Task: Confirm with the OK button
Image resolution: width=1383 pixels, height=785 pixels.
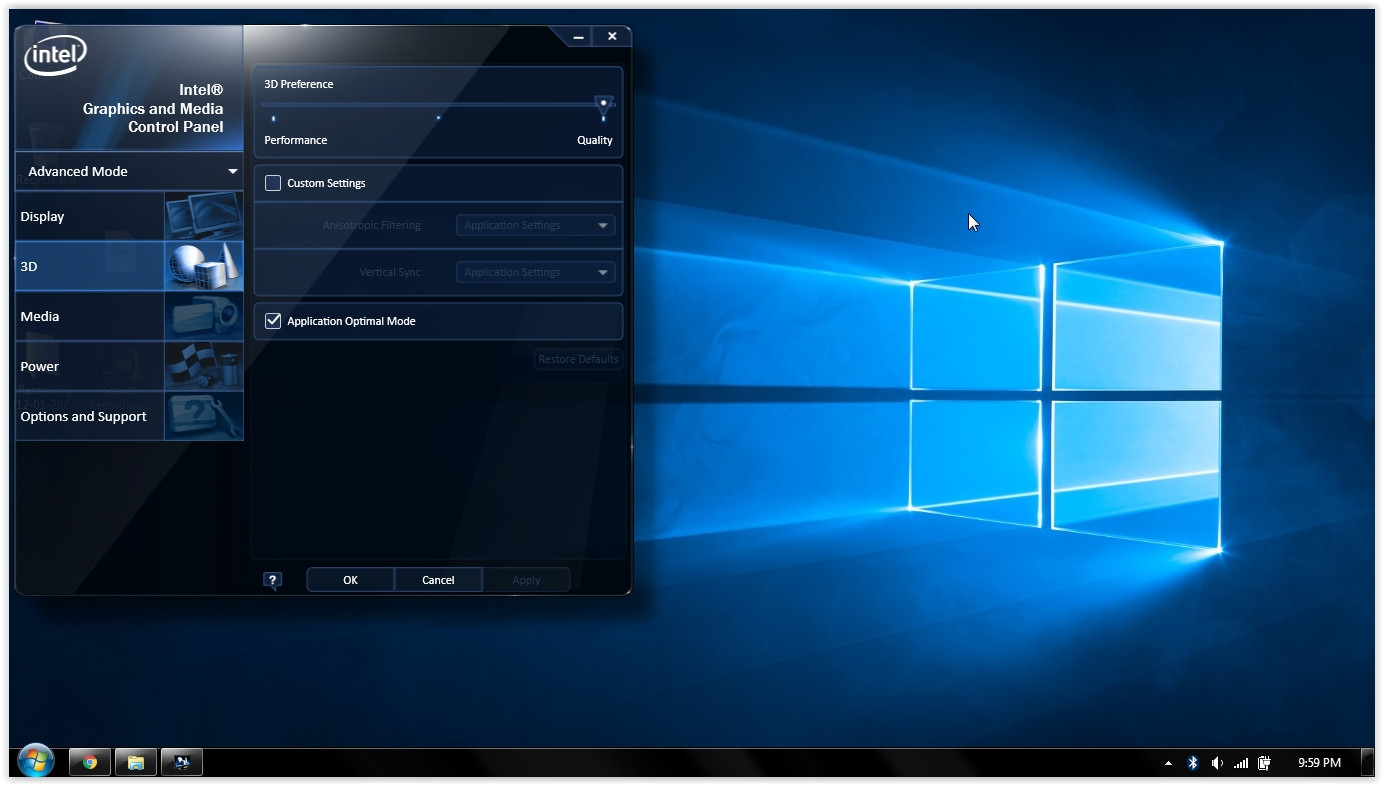Action: (x=350, y=580)
